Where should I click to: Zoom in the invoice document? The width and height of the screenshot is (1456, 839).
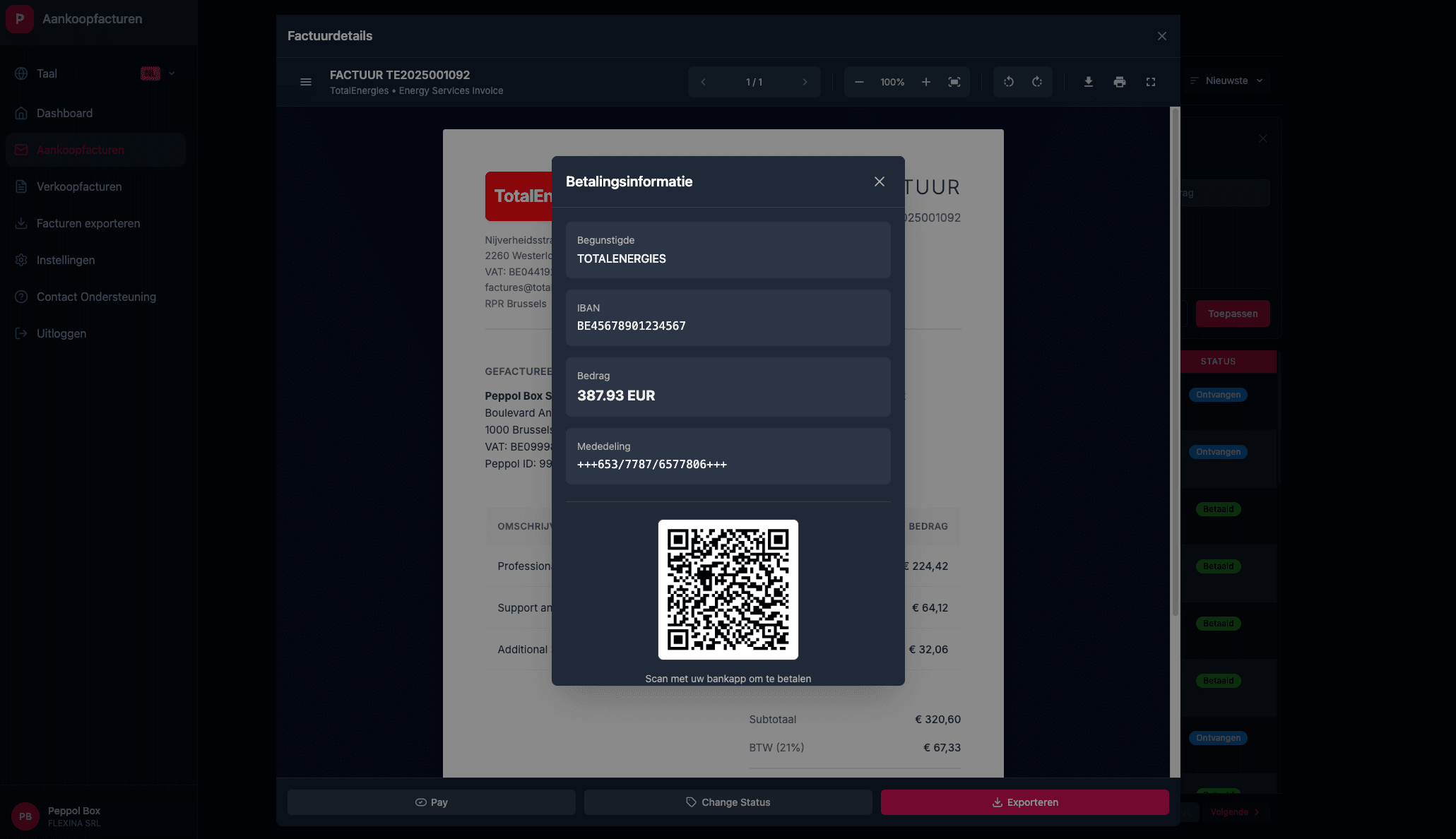point(926,82)
